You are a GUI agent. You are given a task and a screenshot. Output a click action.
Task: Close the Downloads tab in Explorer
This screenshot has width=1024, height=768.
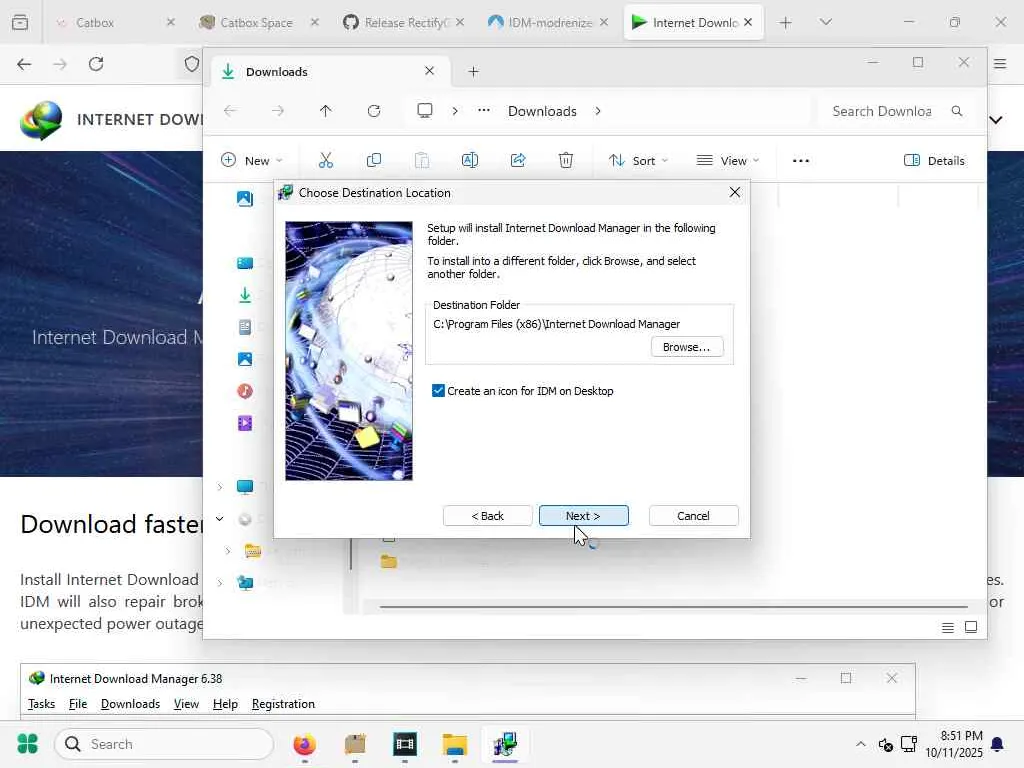tap(429, 71)
